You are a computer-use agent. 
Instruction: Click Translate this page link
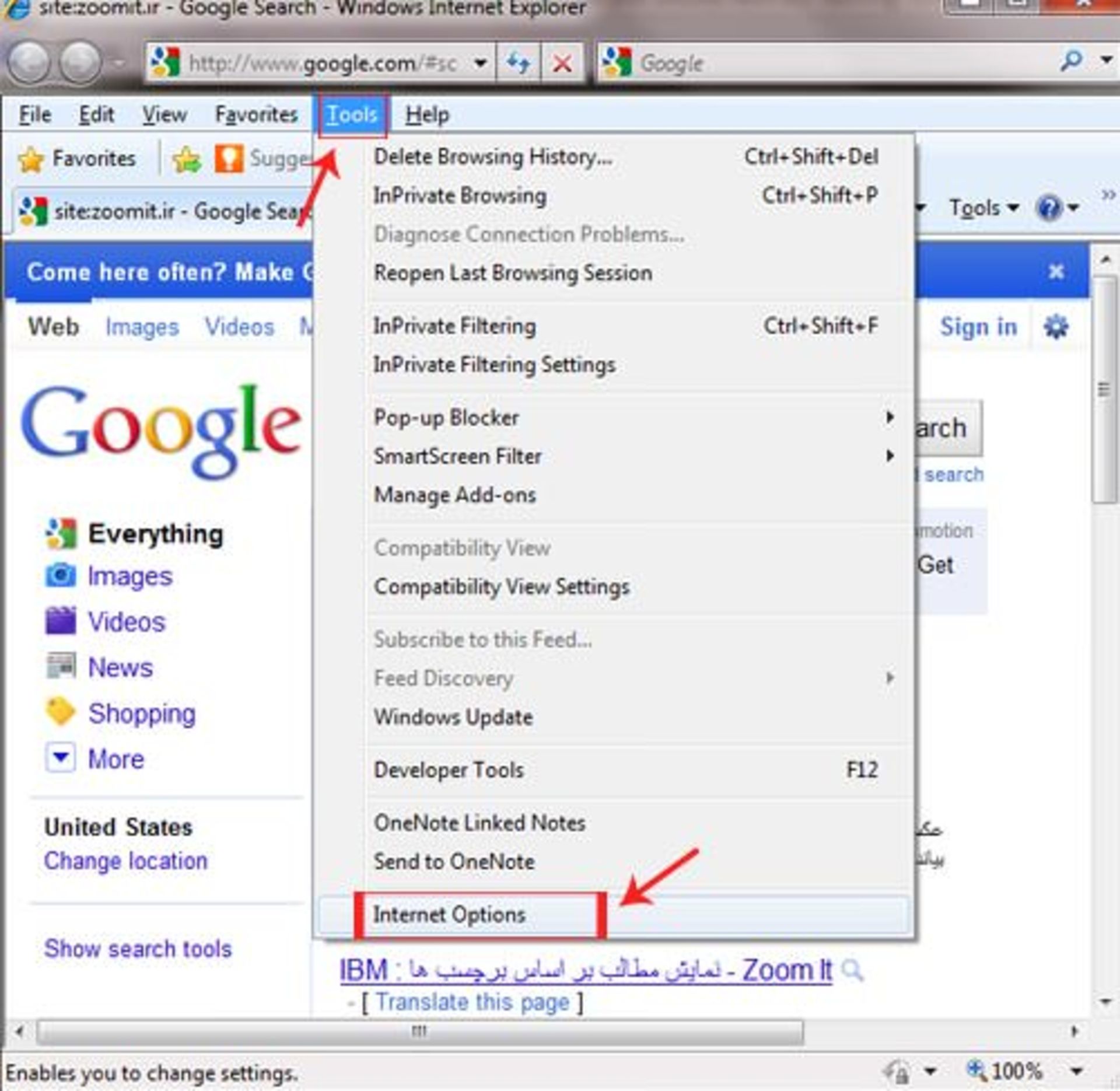click(x=472, y=1002)
